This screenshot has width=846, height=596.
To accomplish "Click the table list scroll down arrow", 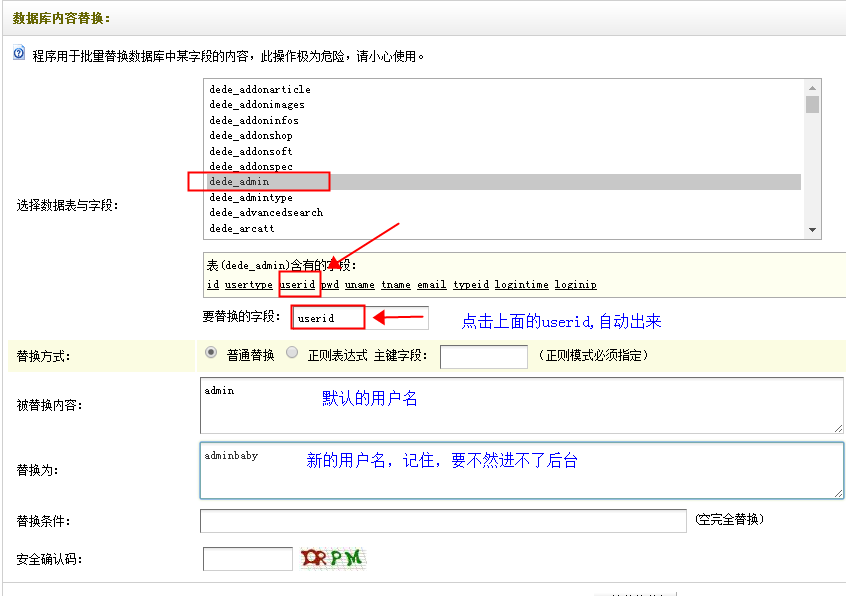I will tap(812, 230).
